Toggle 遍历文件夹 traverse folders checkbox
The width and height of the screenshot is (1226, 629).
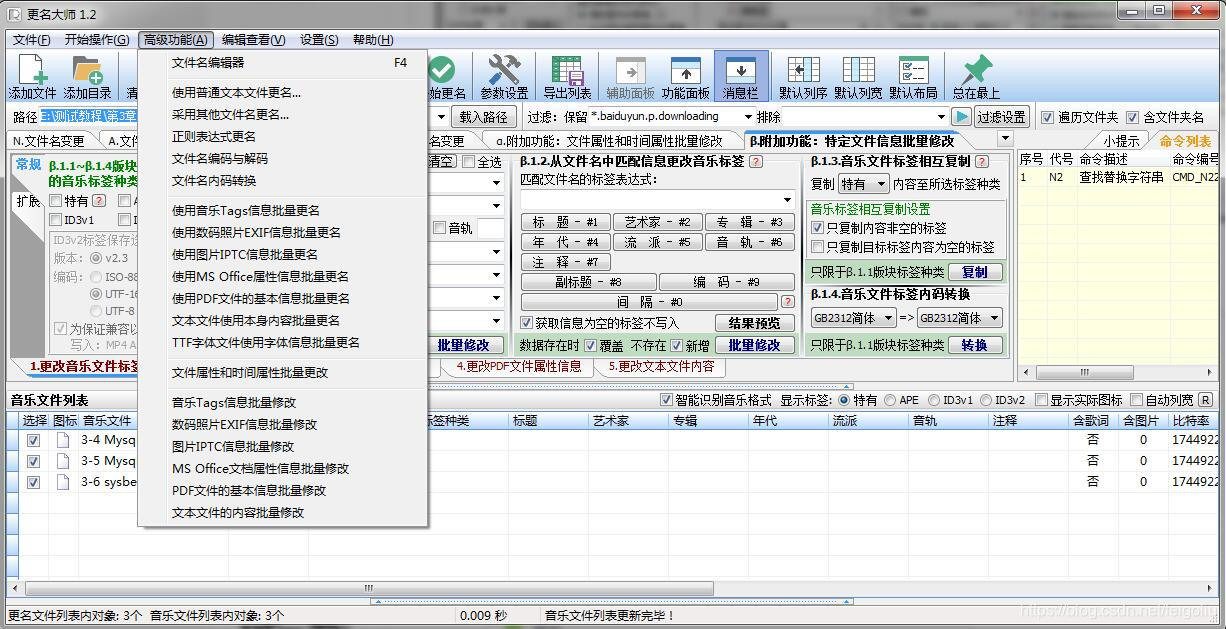pos(1048,117)
